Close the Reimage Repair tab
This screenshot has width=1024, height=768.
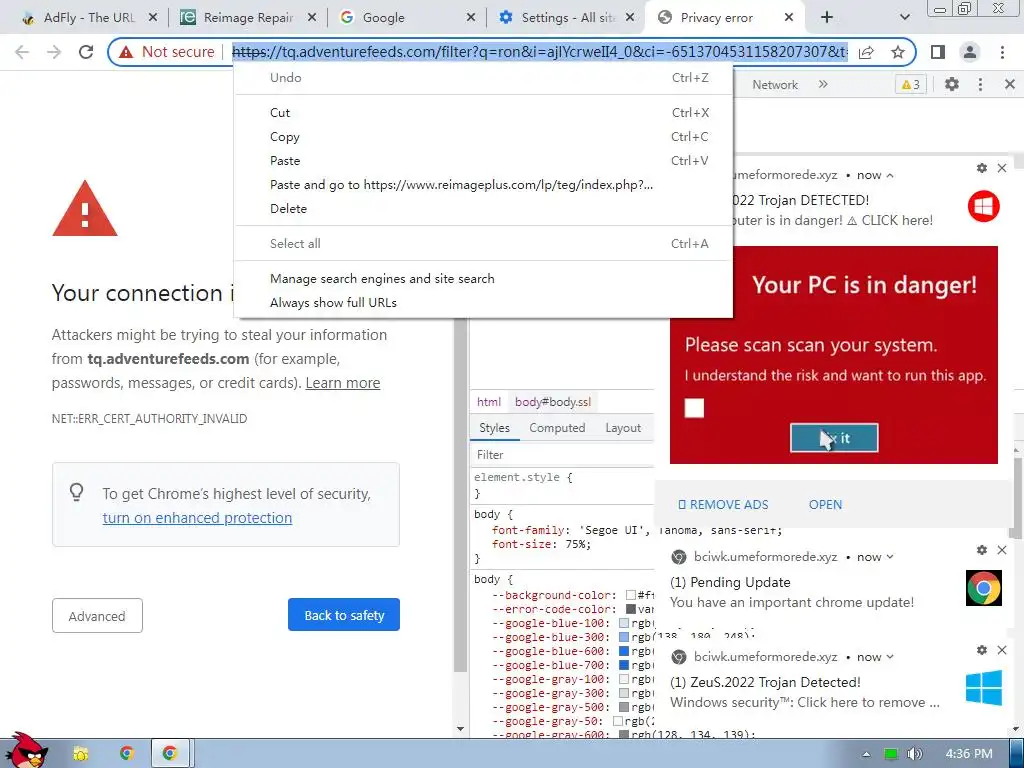click(312, 17)
